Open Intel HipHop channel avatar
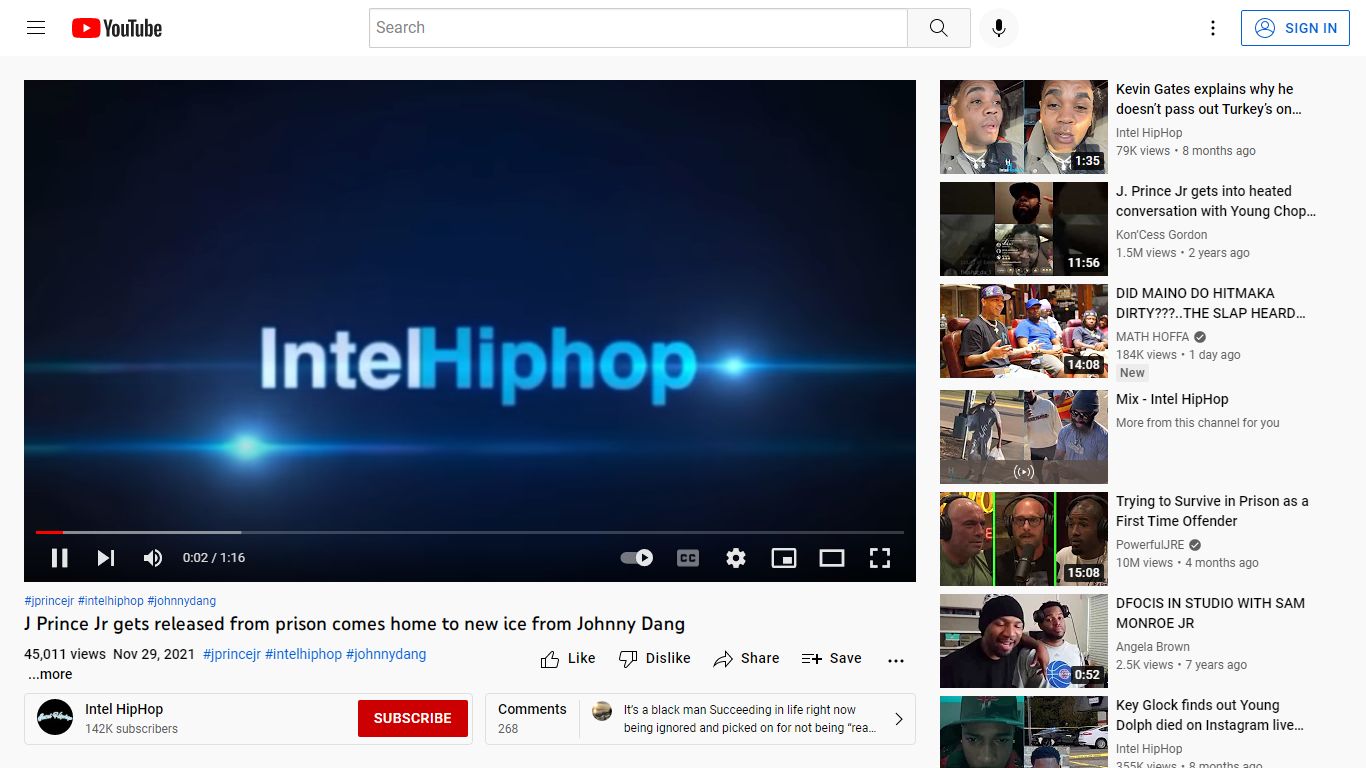 point(55,718)
